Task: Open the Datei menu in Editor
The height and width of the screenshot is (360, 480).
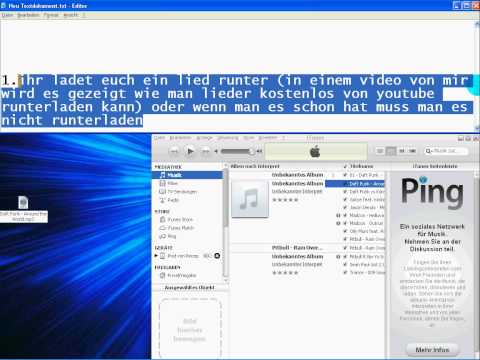Action: click(7, 15)
